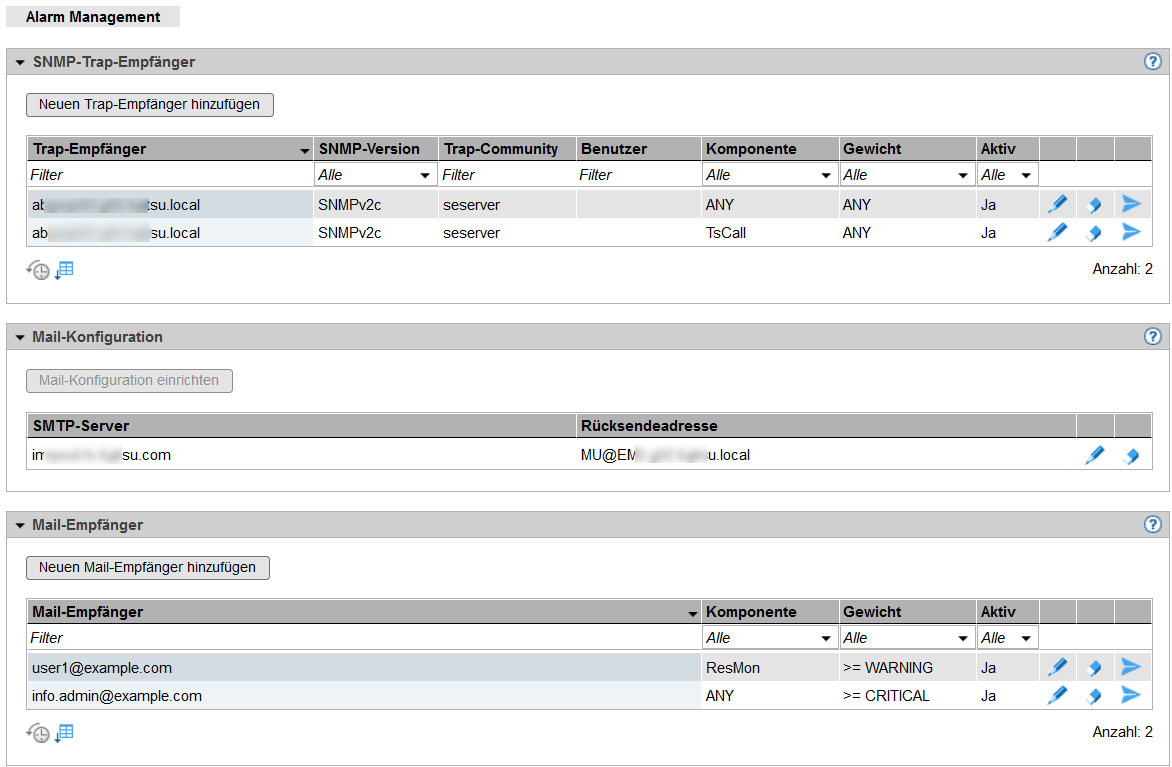Remove the mail configuration (eraser icon)

coord(1132,456)
